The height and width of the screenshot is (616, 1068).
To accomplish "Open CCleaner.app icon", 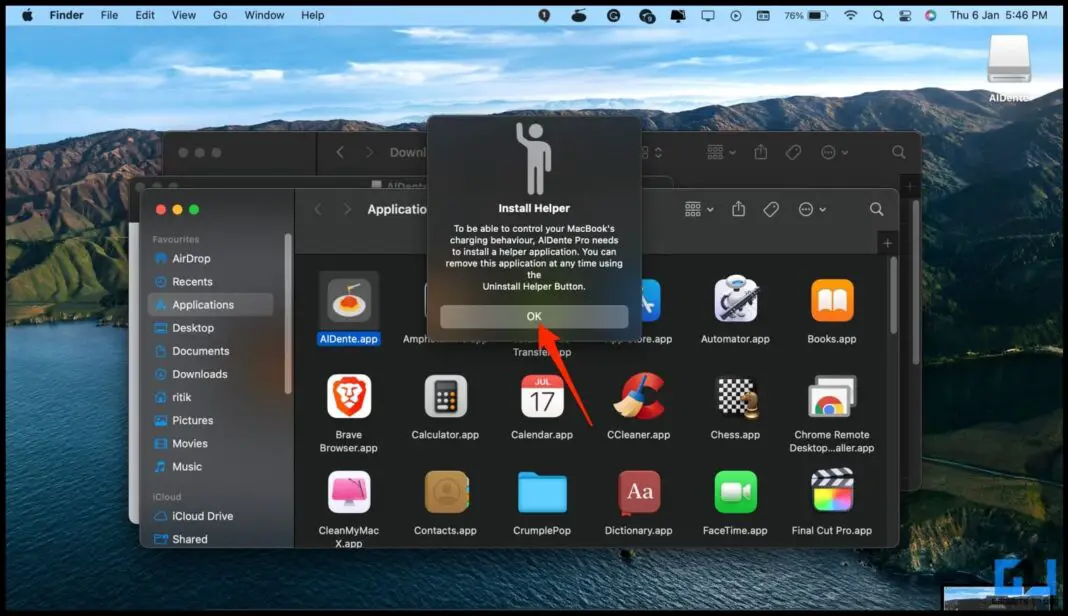I will point(640,397).
